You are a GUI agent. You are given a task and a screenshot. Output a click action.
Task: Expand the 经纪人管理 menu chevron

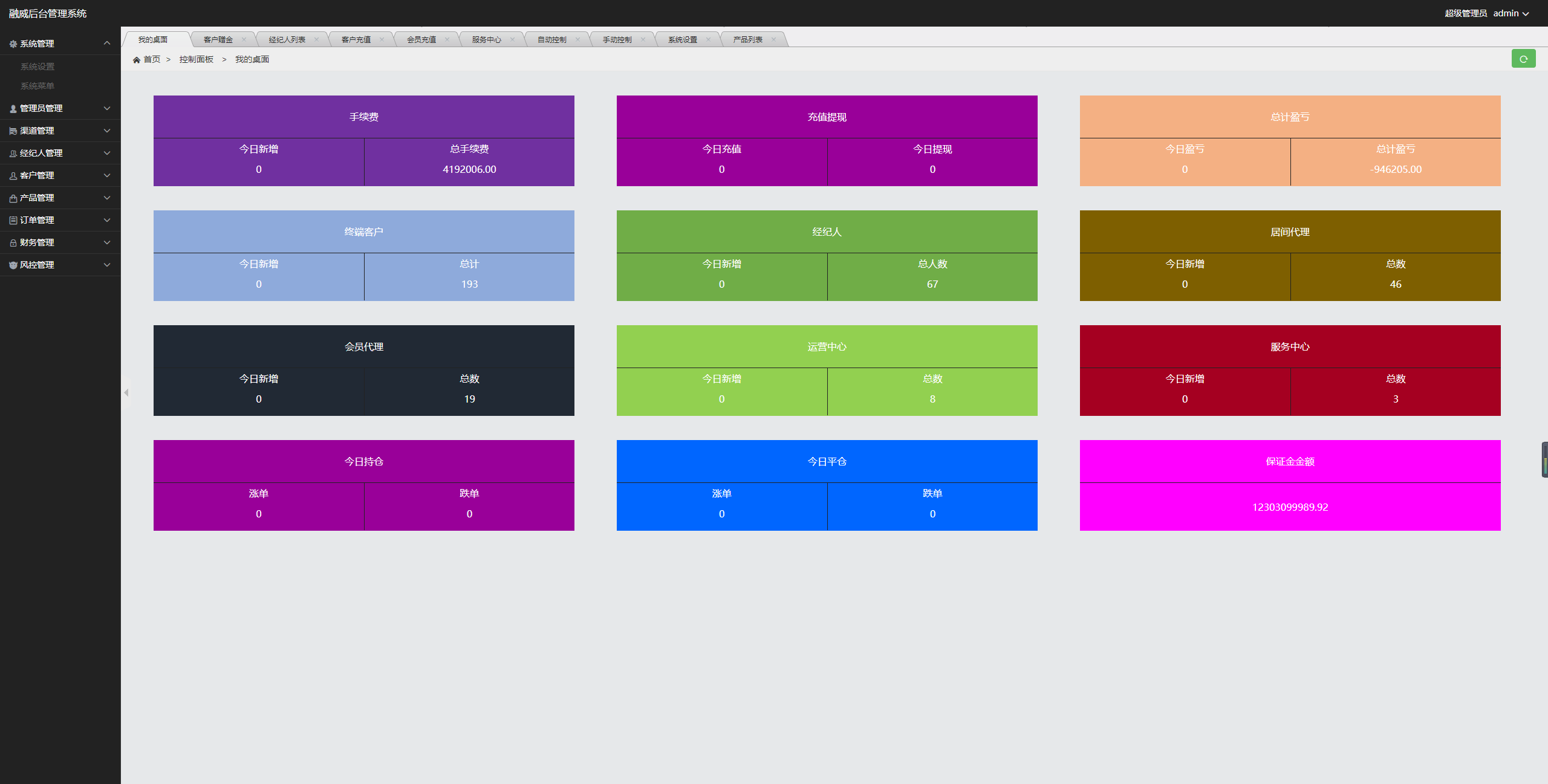coord(107,154)
